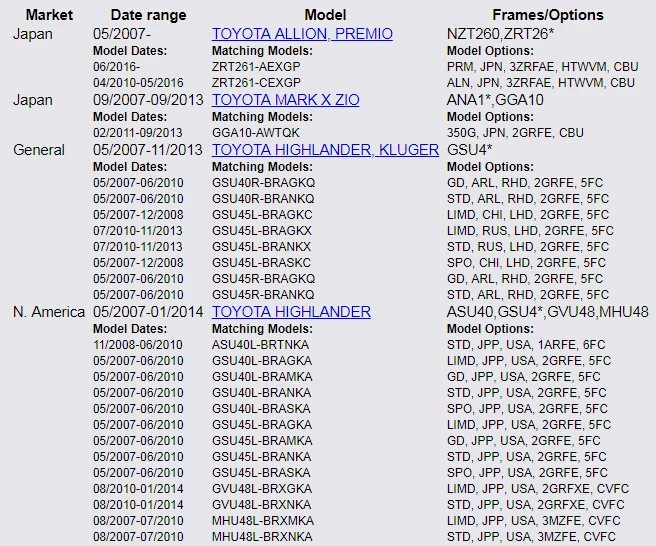Click the N. America market label
Screen dimensions: 656x546
pyautogui.click(x=49, y=312)
